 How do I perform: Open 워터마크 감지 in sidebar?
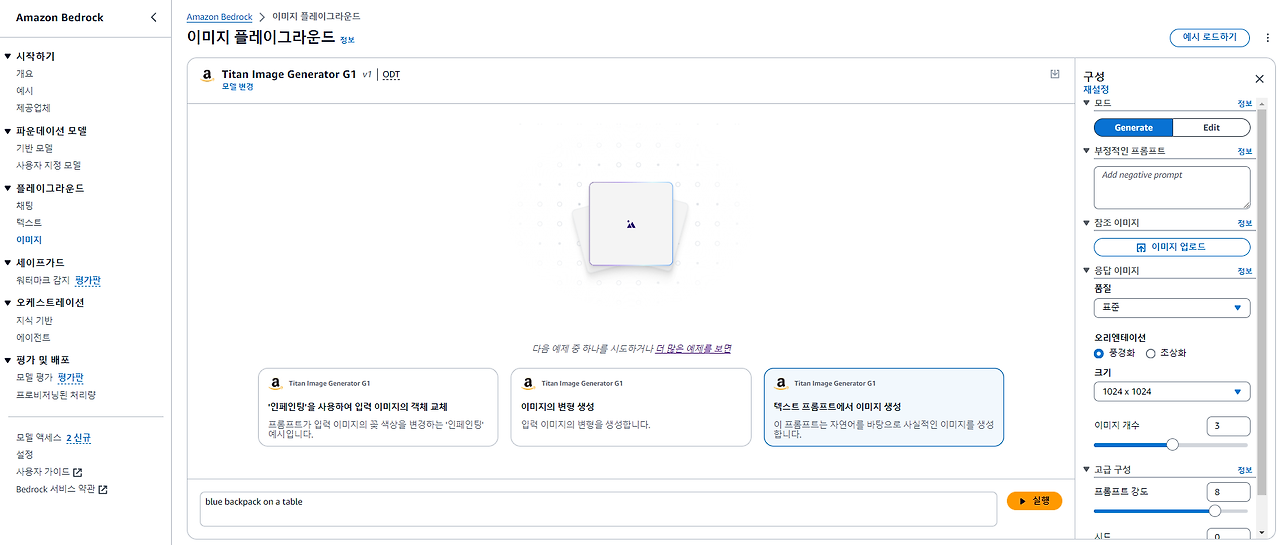coord(43,280)
